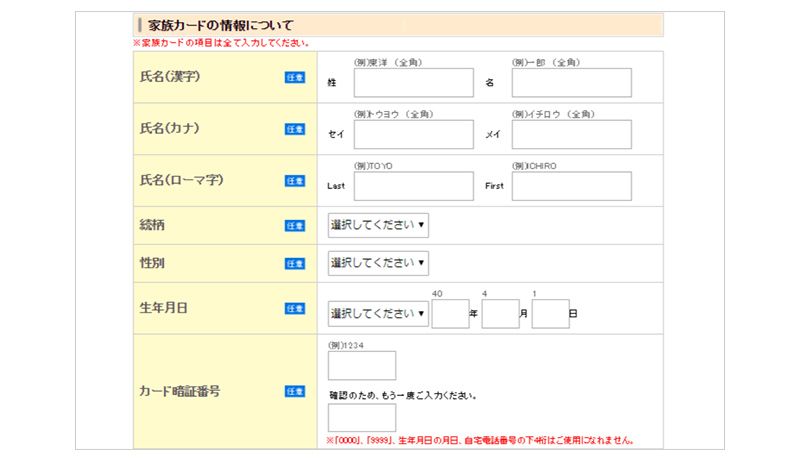Click the (例)TOYO example hint
Viewport: 799px width, 459px height.
coord(374,166)
